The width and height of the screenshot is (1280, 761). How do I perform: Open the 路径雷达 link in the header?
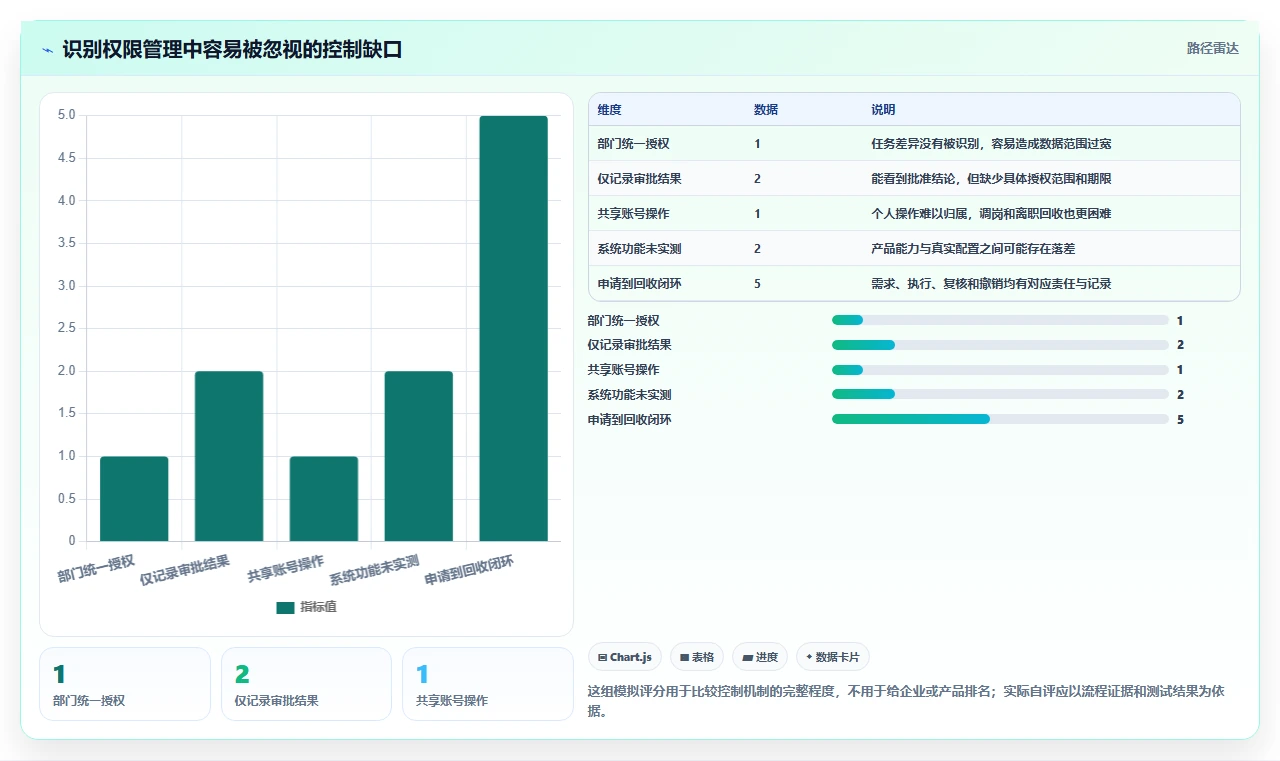(1212, 48)
